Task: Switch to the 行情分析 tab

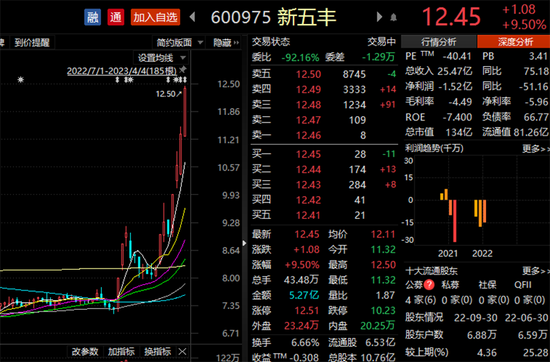Action: (x=438, y=42)
